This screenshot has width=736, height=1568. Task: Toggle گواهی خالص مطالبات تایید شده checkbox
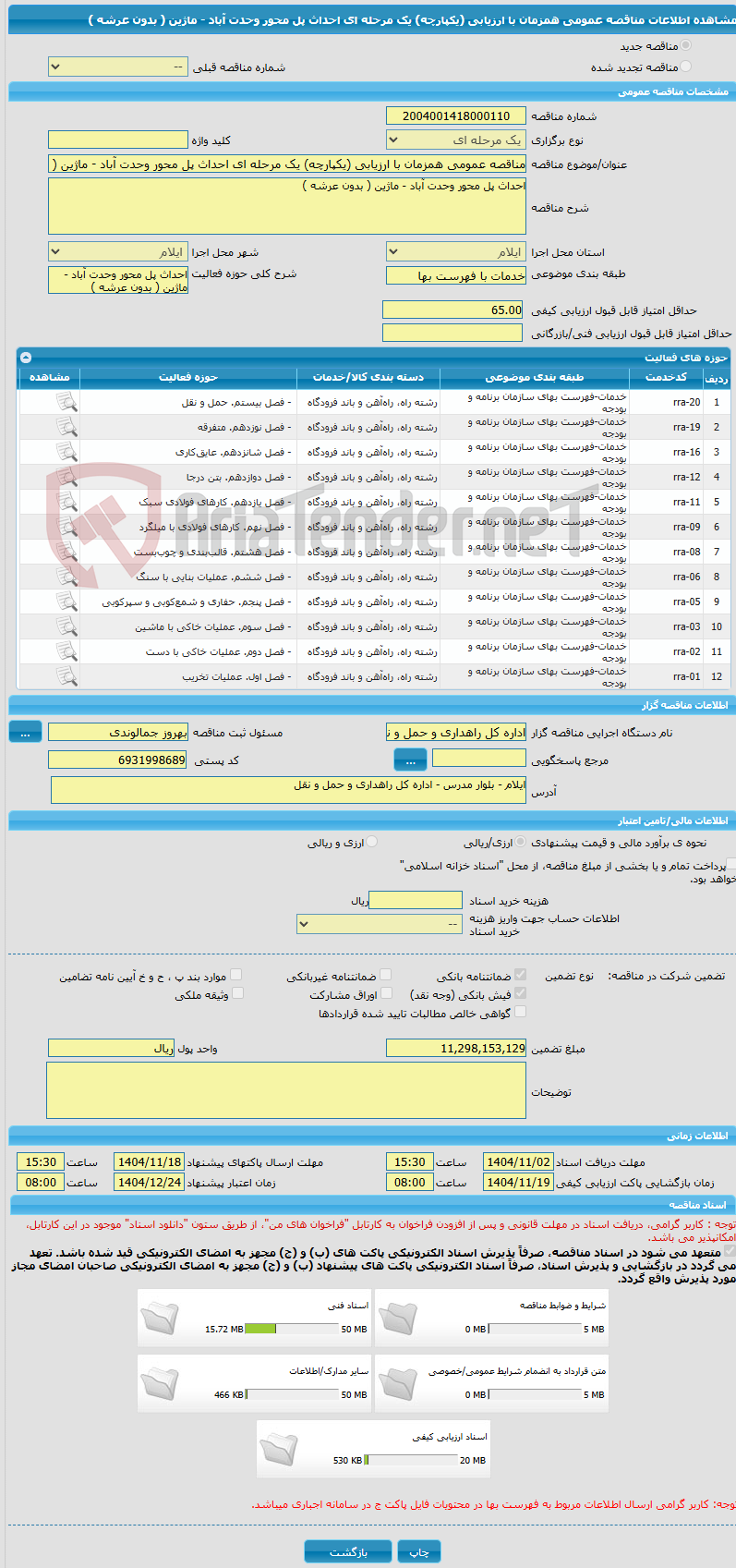click(521, 1012)
